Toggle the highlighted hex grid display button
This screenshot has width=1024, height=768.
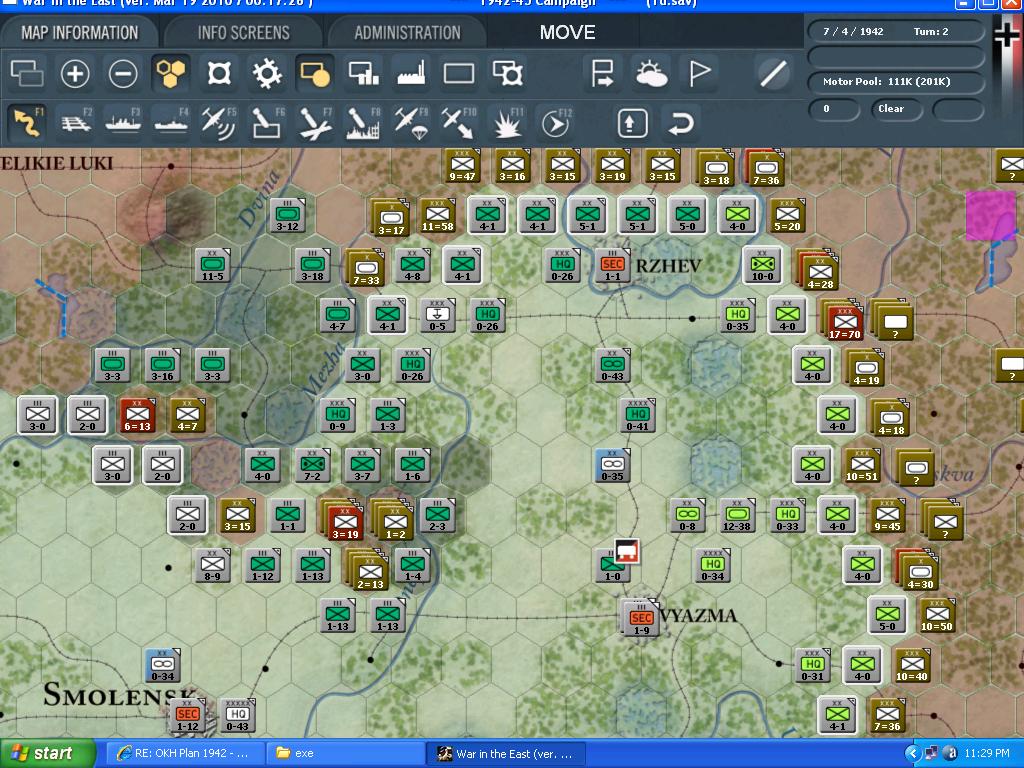click(170, 73)
